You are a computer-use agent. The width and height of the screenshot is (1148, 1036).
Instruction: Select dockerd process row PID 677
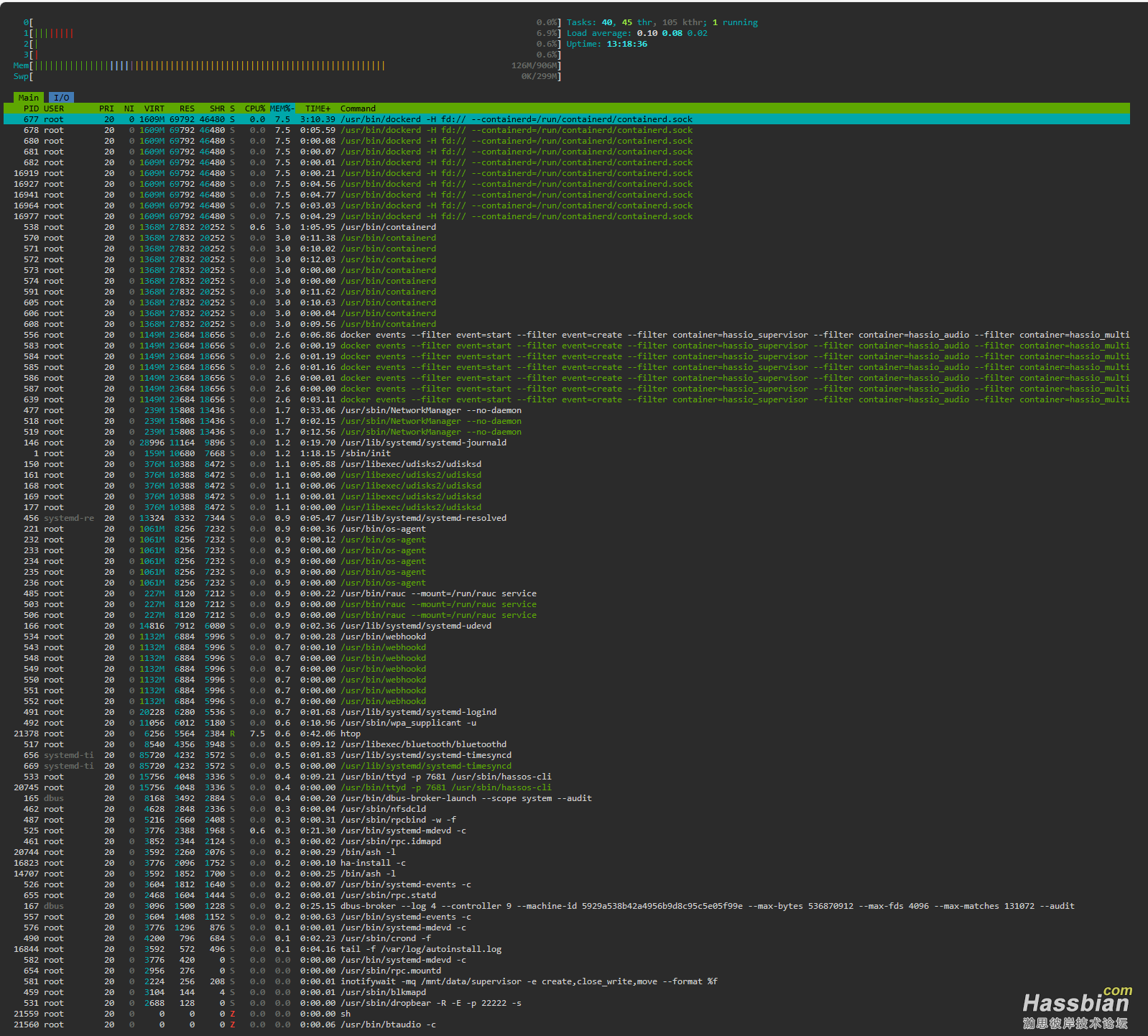567,119
